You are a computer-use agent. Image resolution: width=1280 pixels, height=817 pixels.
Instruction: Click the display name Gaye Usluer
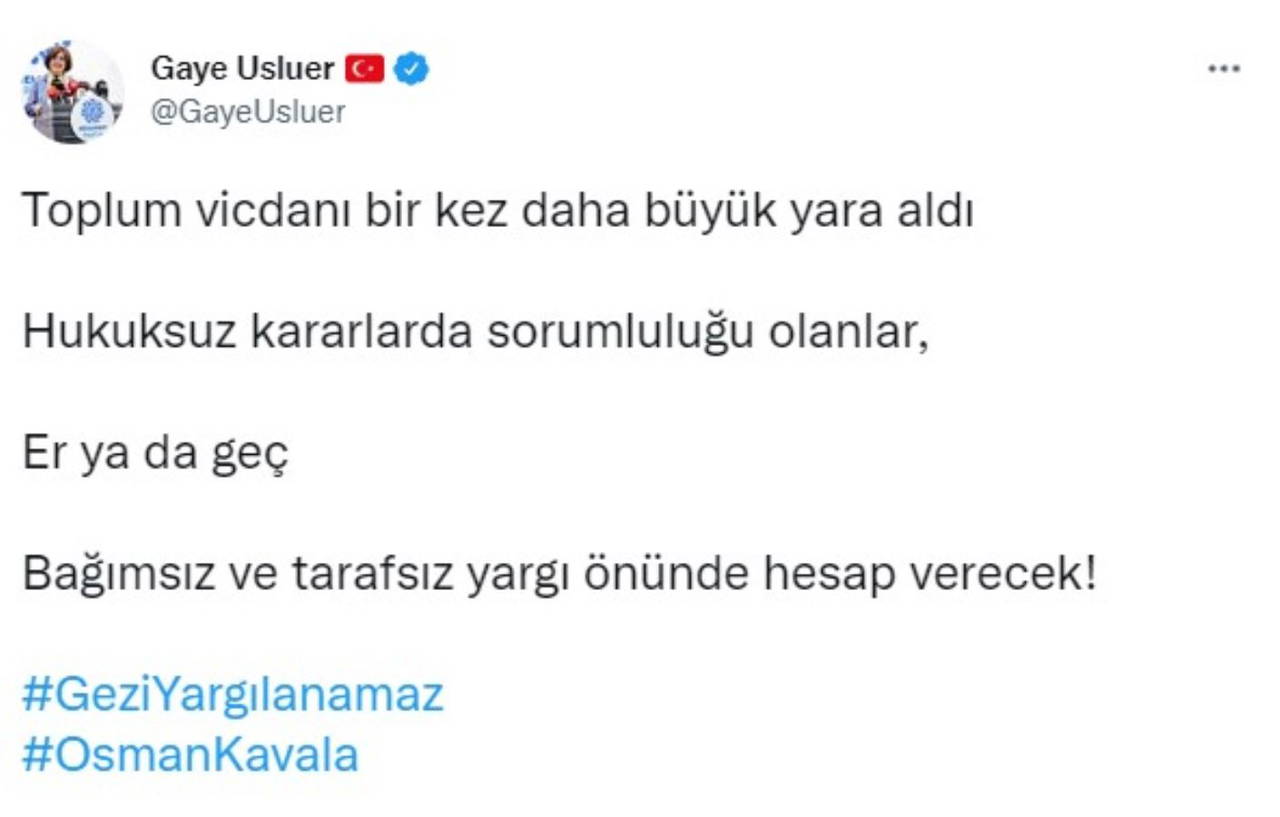pos(243,68)
